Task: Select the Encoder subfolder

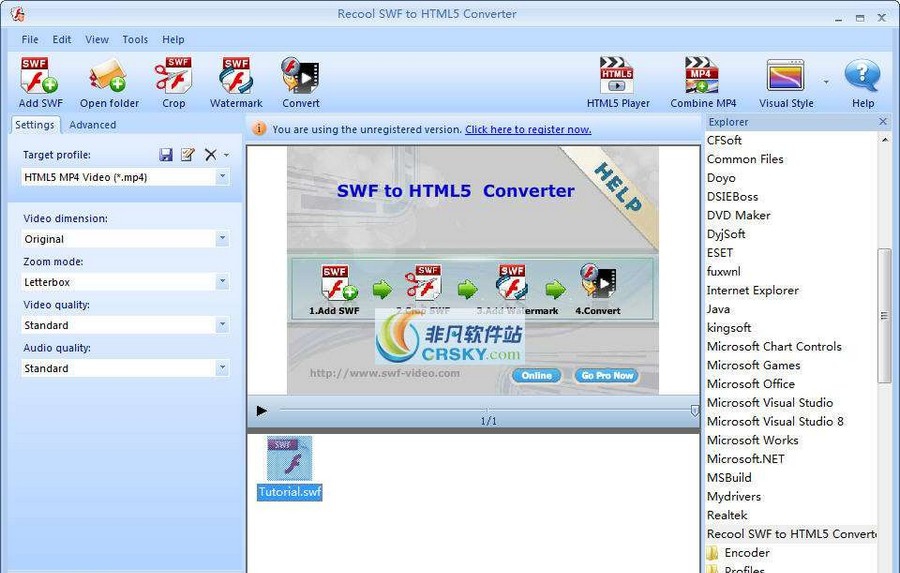Action: click(747, 553)
